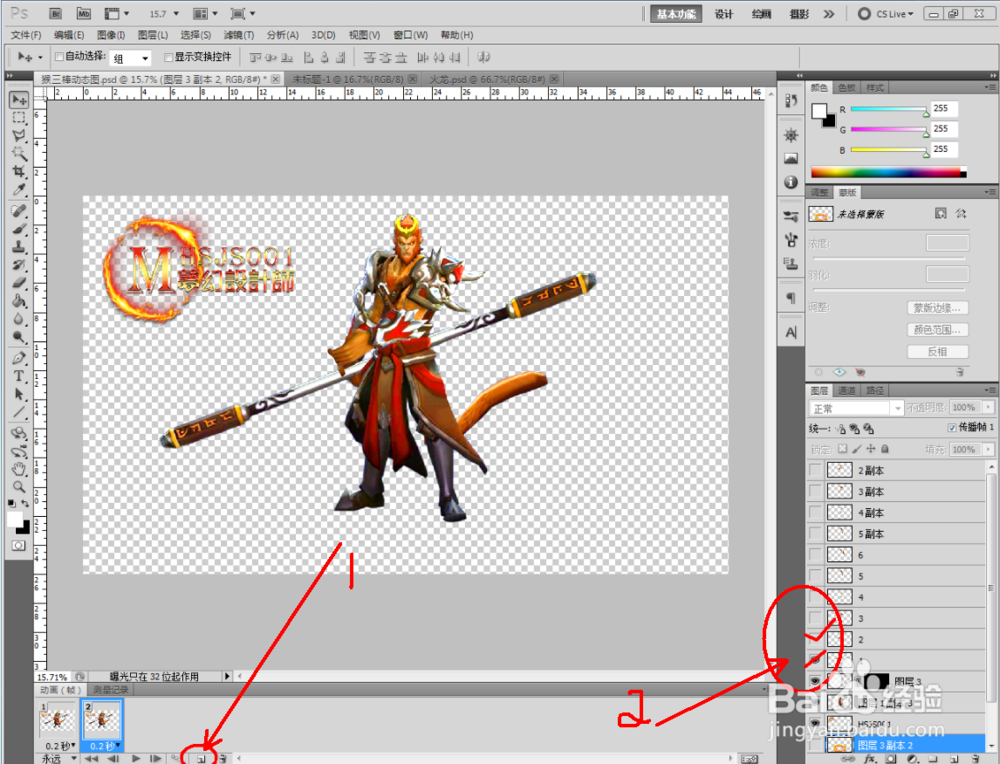Open the Paragraph panel icon

[791, 298]
